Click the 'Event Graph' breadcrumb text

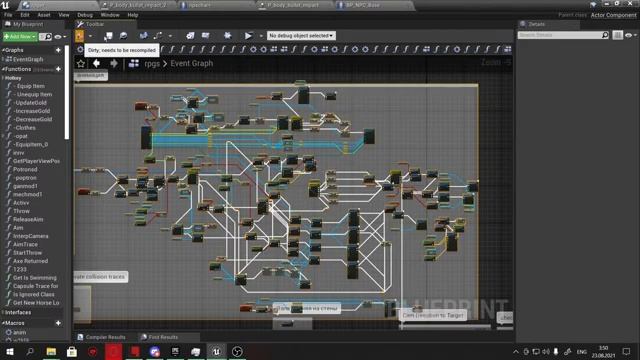(192, 64)
